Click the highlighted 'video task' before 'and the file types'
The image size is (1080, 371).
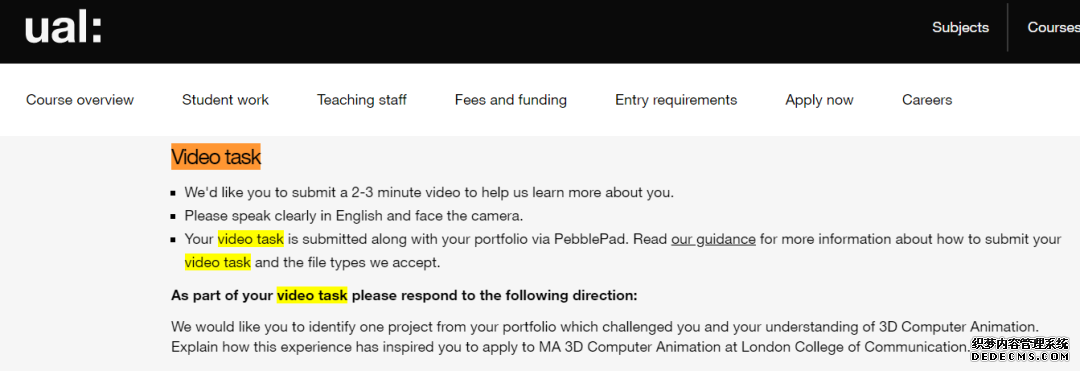point(218,262)
